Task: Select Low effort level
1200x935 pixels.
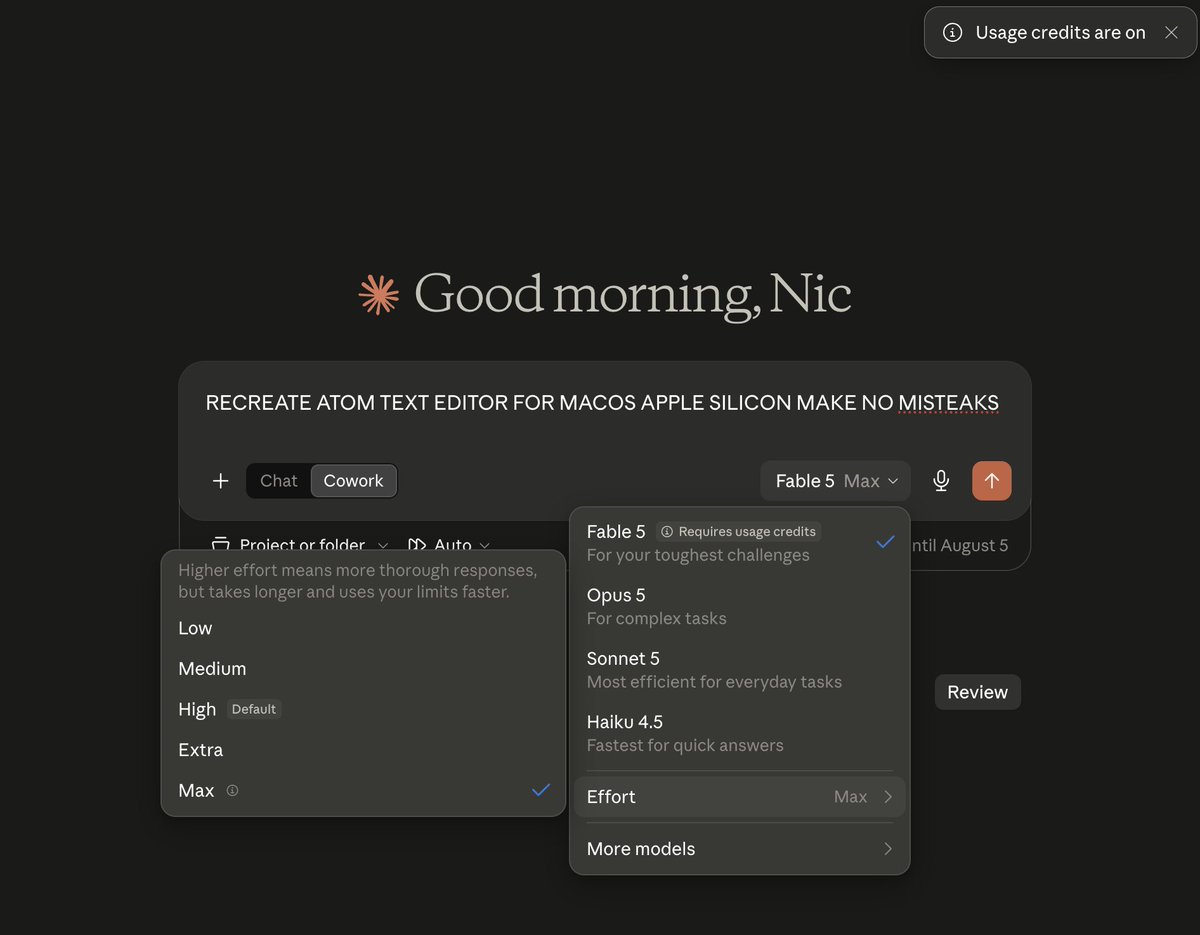Action: 363,628
